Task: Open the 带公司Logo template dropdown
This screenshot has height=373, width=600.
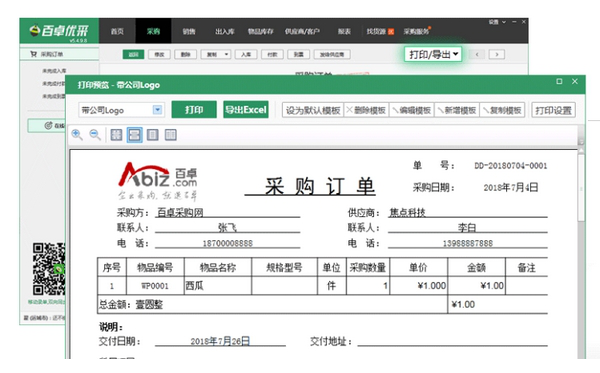Action: tap(157, 110)
